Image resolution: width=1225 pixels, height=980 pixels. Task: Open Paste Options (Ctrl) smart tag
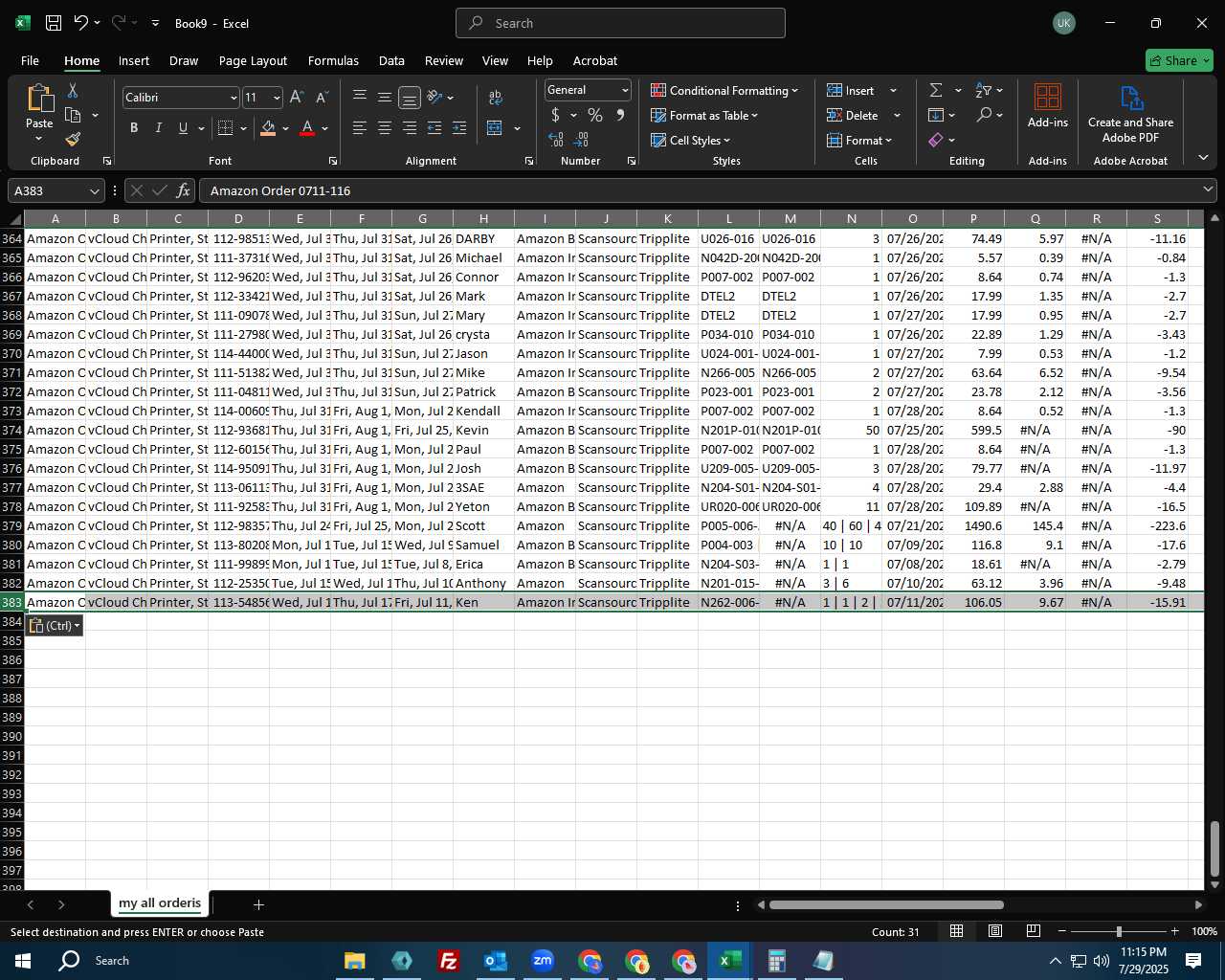55,625
